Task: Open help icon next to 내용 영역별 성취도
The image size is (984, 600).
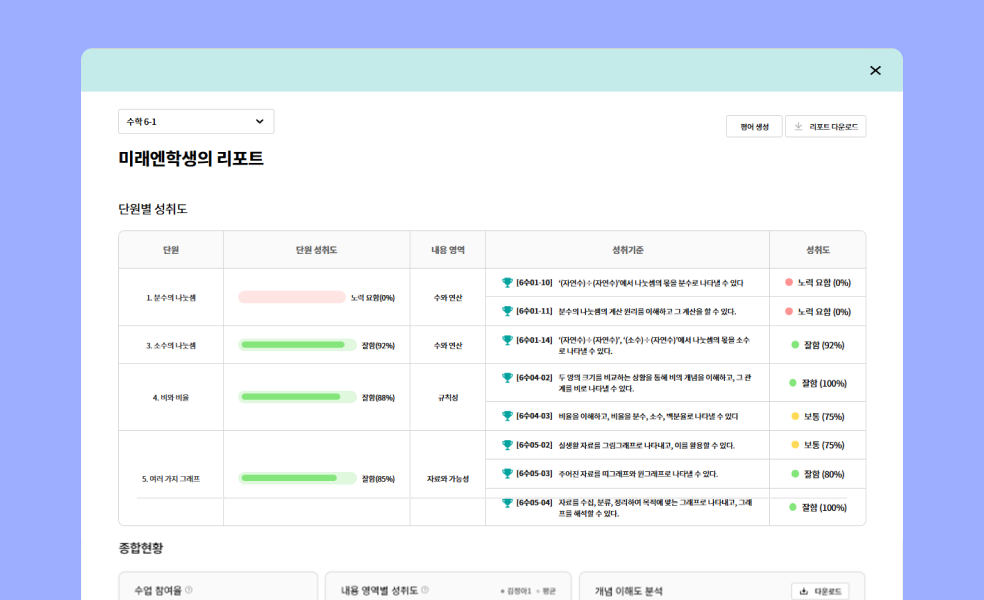Action: click(x=425, y=590)
